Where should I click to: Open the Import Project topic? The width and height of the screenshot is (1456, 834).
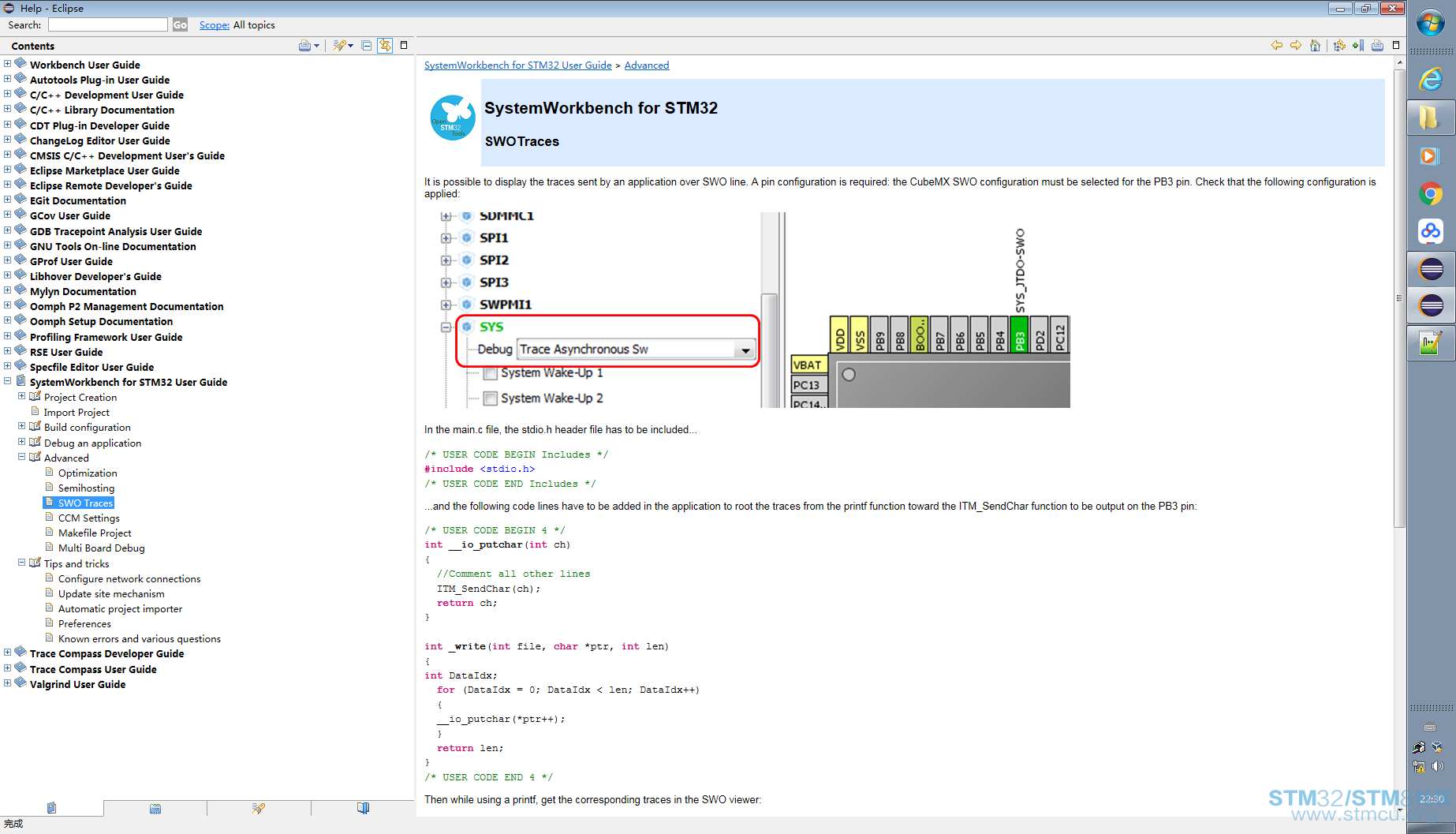(x=77, y=413)
